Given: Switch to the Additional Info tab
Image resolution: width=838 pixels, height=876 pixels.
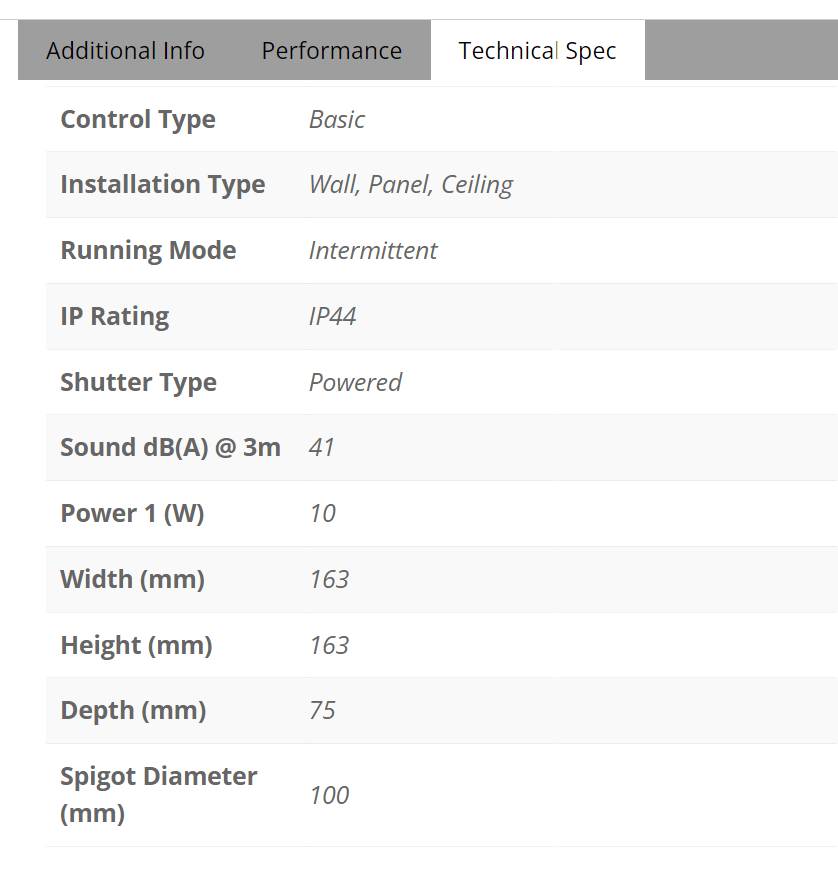Looking at the screenshot, I should point(125,51).
